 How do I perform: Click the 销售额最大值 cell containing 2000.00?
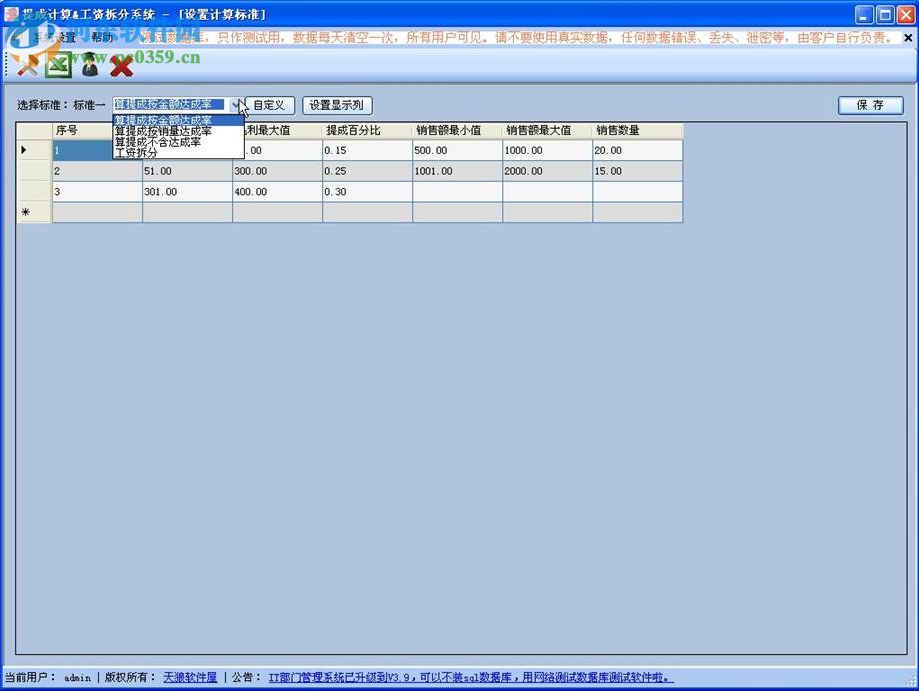click(x=547, y=171)
